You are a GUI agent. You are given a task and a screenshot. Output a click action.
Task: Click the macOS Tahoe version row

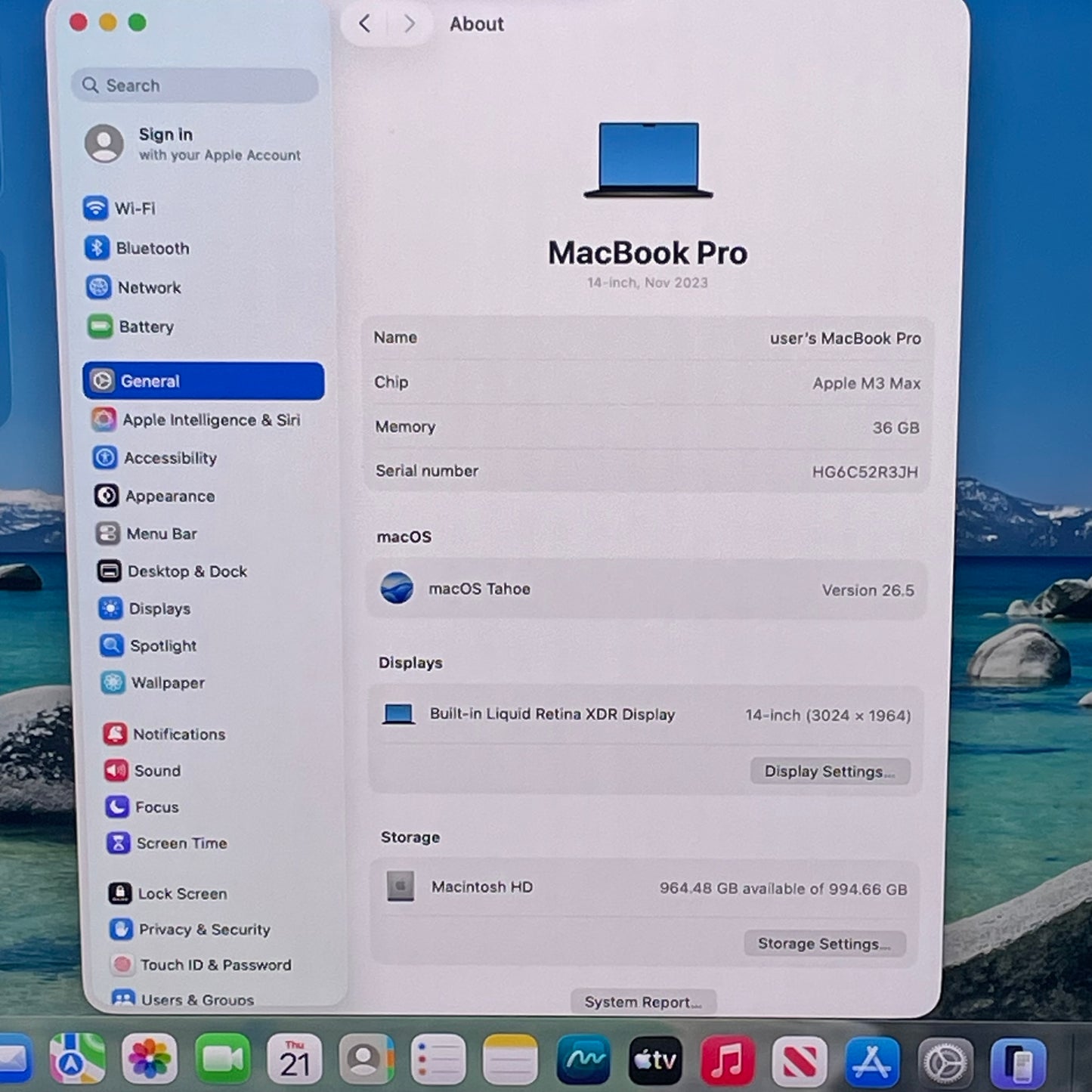tap(647, 589)
